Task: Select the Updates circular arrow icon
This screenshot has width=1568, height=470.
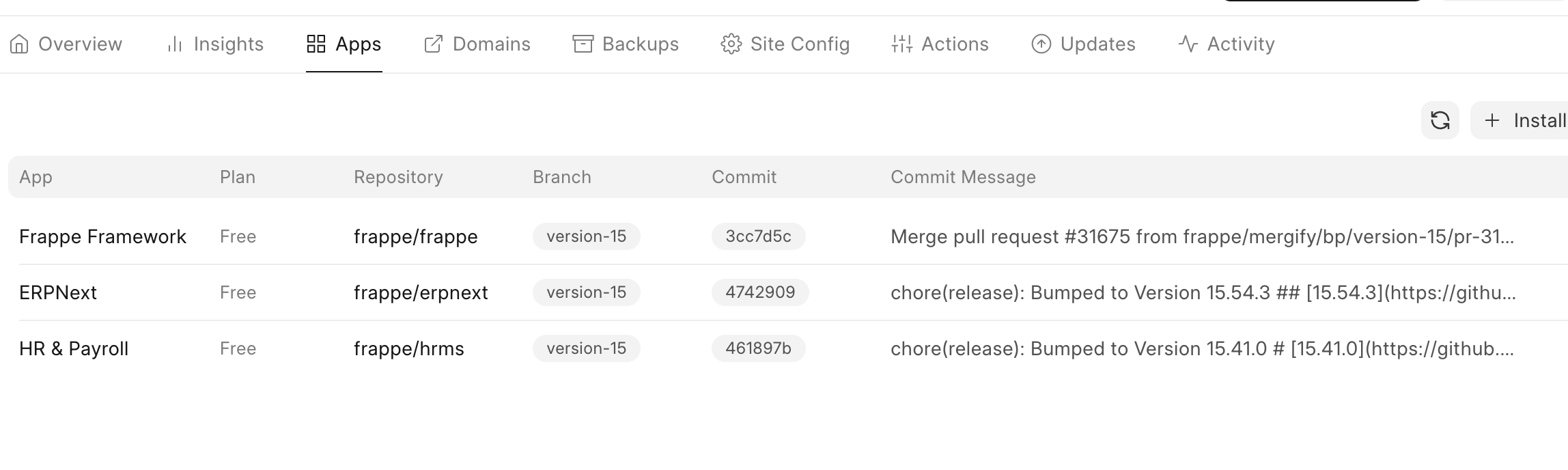Action: click(1039, 43)
